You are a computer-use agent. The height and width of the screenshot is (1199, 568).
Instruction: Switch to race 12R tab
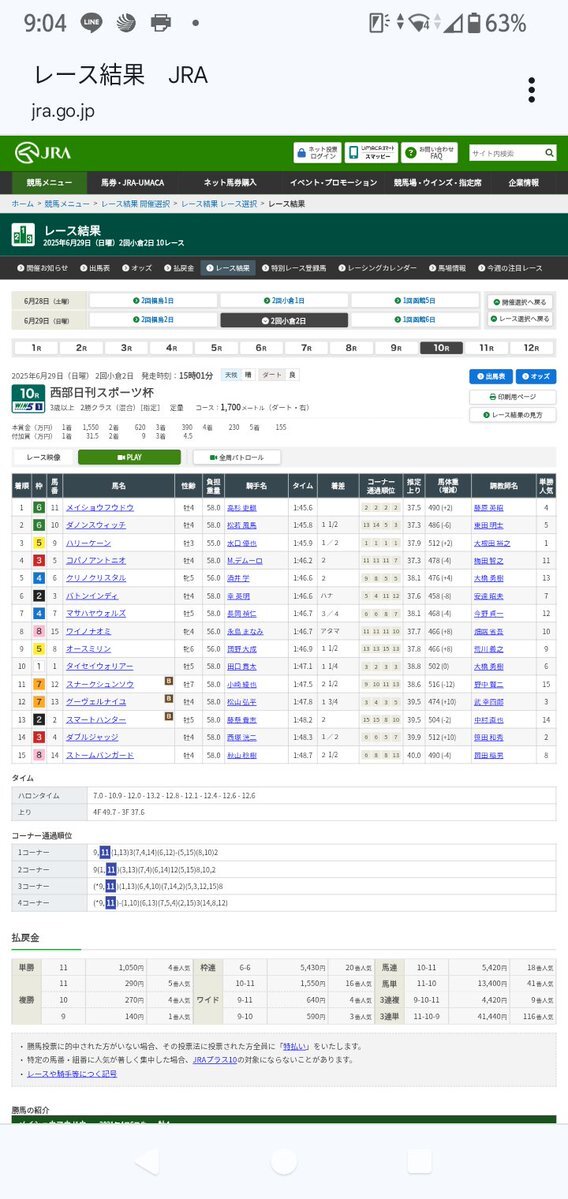532,348
